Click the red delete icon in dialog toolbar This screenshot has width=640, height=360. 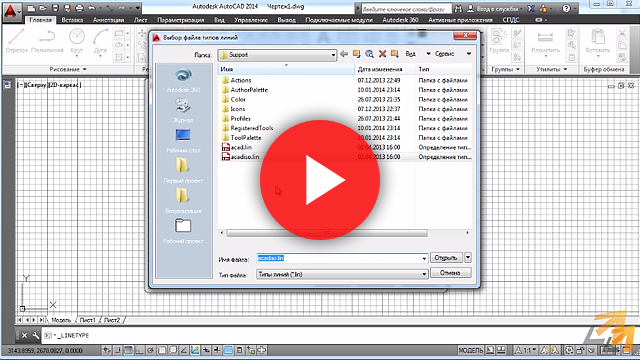(x=382, y=54)
